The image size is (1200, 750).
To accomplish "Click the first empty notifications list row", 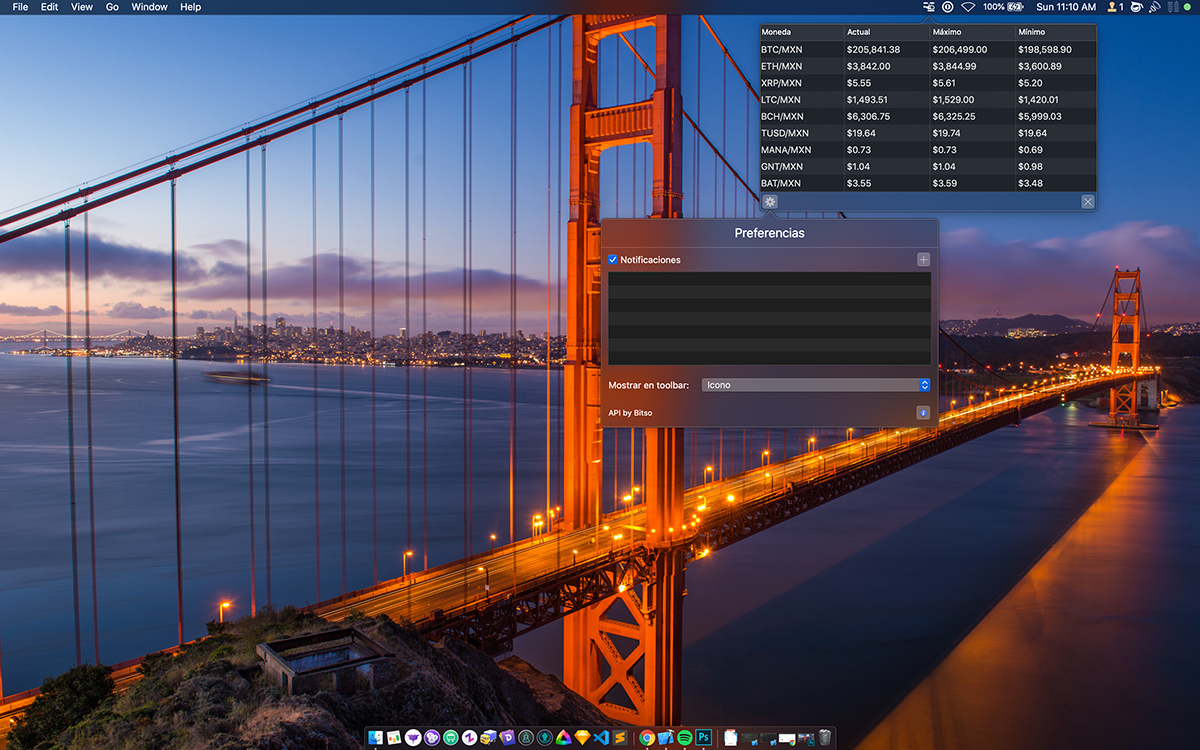I will click(769, 279).
